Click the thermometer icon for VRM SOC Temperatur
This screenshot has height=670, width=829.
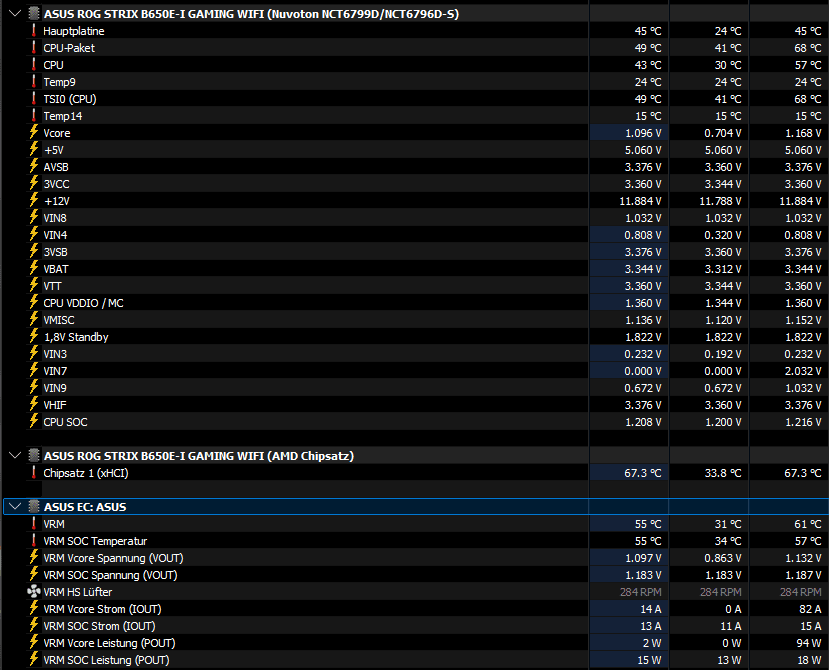click(34, 540)
